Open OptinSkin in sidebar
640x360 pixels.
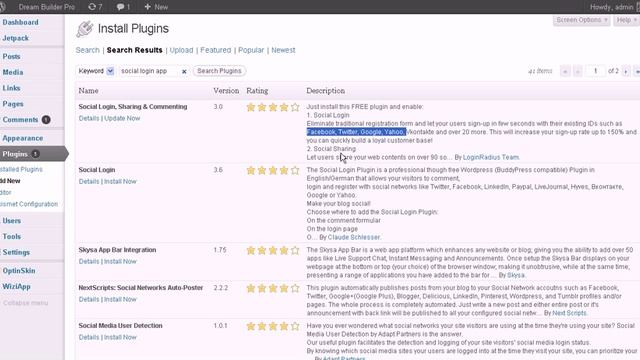[19, 271]
